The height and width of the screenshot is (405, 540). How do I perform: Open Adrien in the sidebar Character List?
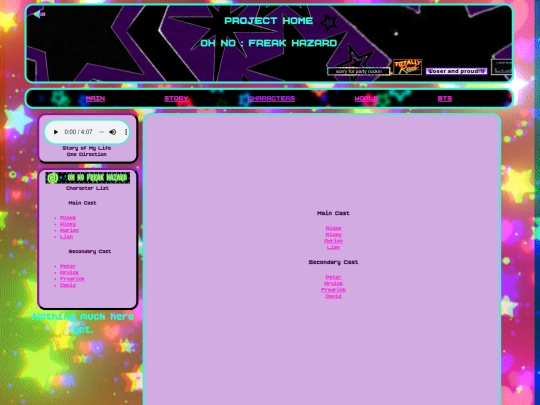[x=69, y=230]
